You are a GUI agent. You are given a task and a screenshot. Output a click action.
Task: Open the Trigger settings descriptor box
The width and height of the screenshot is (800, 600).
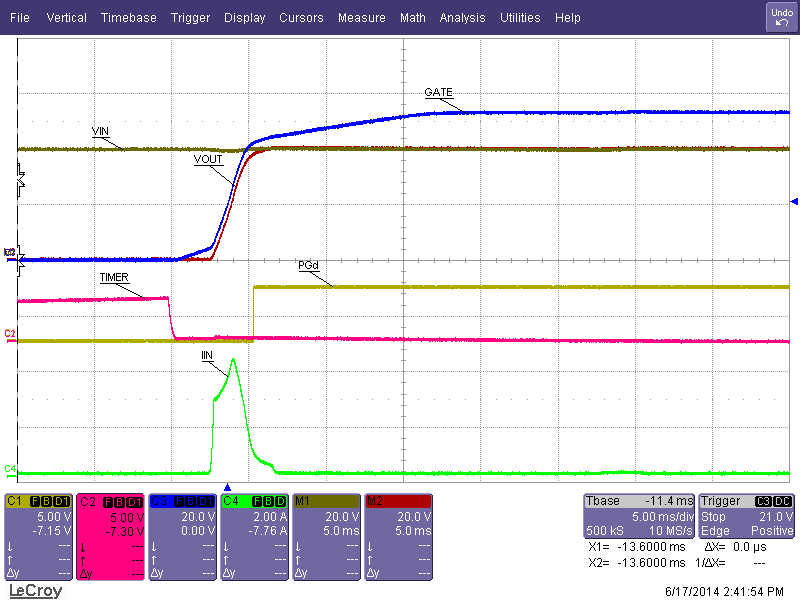click(747, 517)
